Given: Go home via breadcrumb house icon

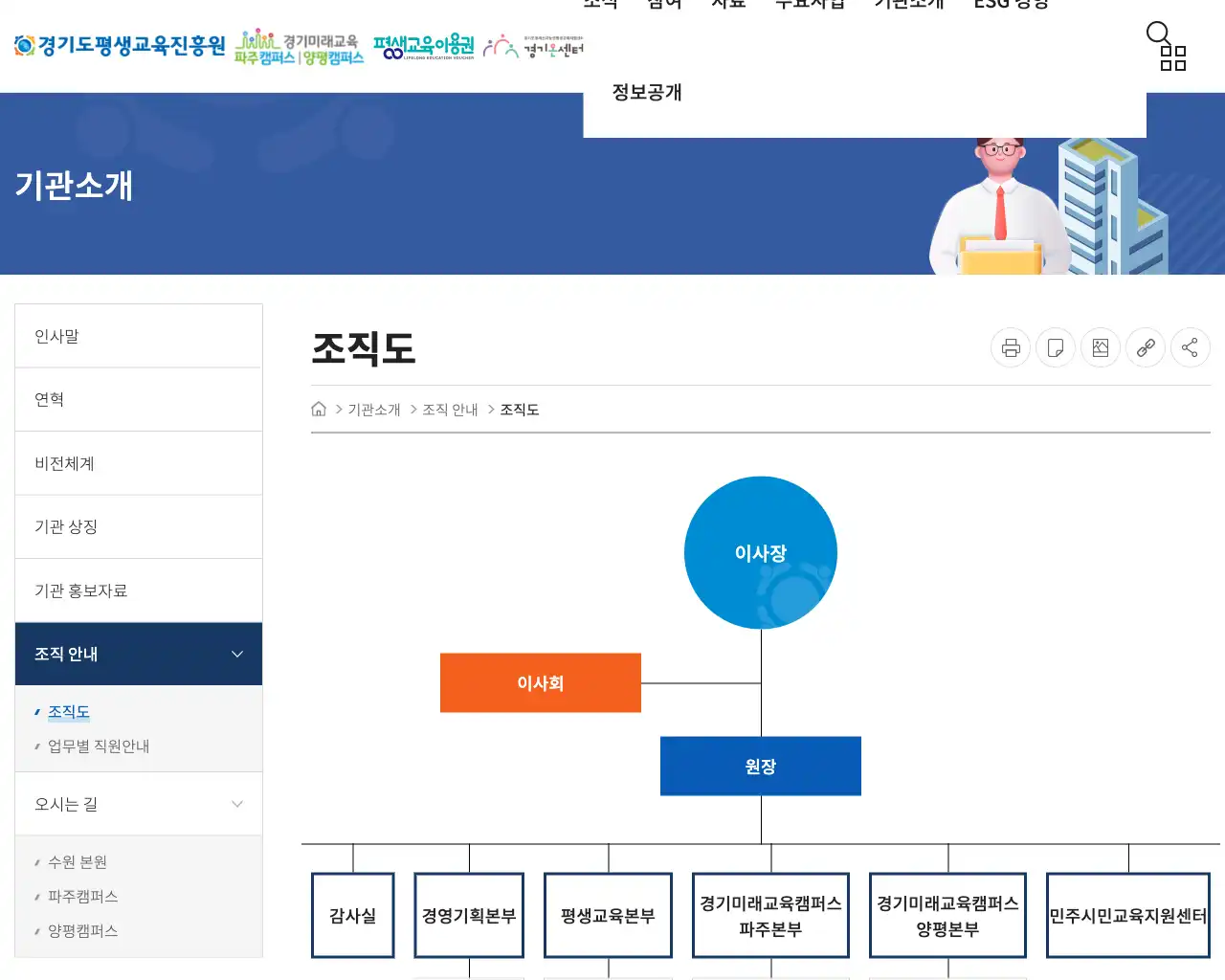Looking at the screenshot, I should click(x=319, y=409).
